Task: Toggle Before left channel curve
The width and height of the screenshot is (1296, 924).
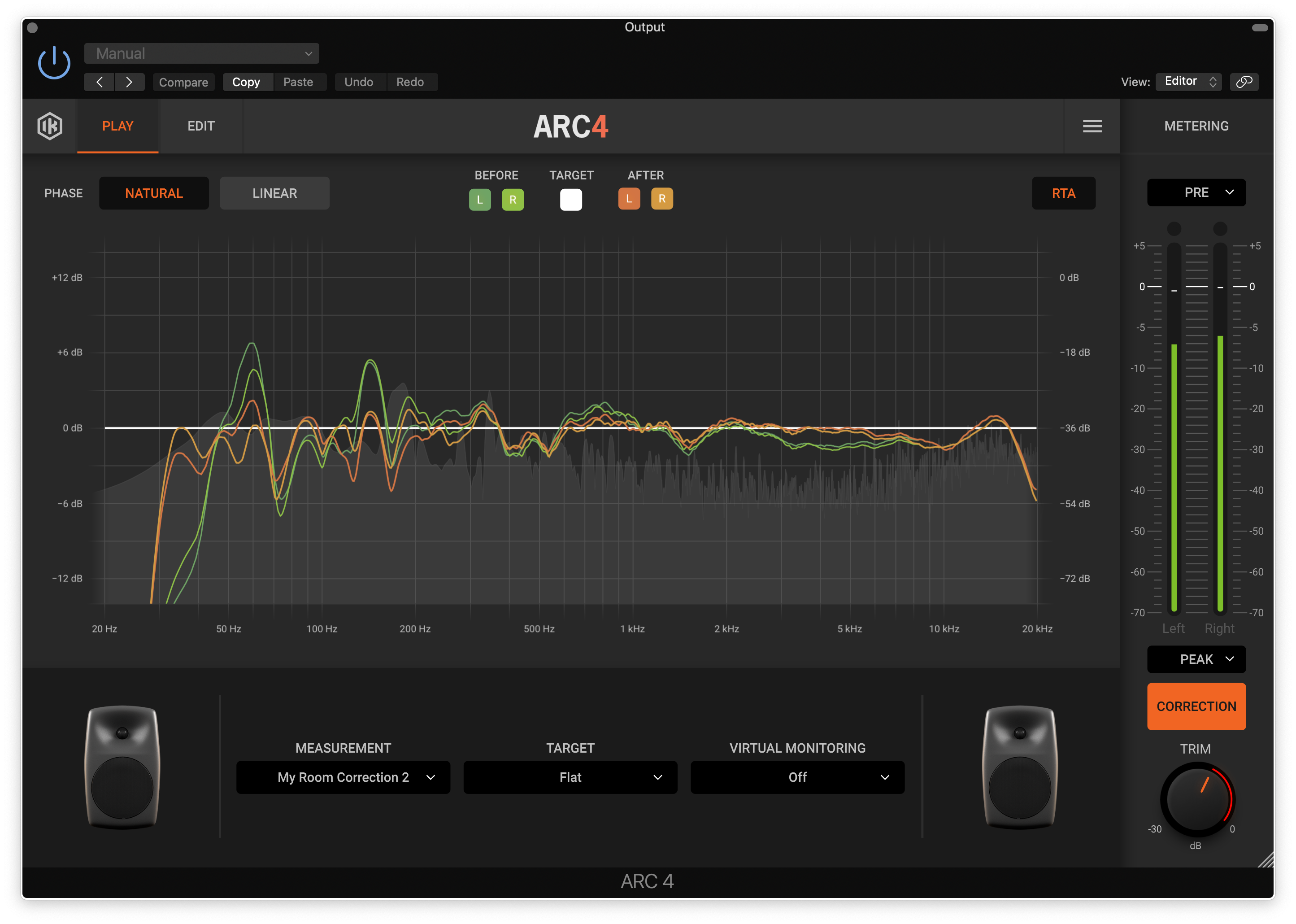Action: tap(480, 200)
